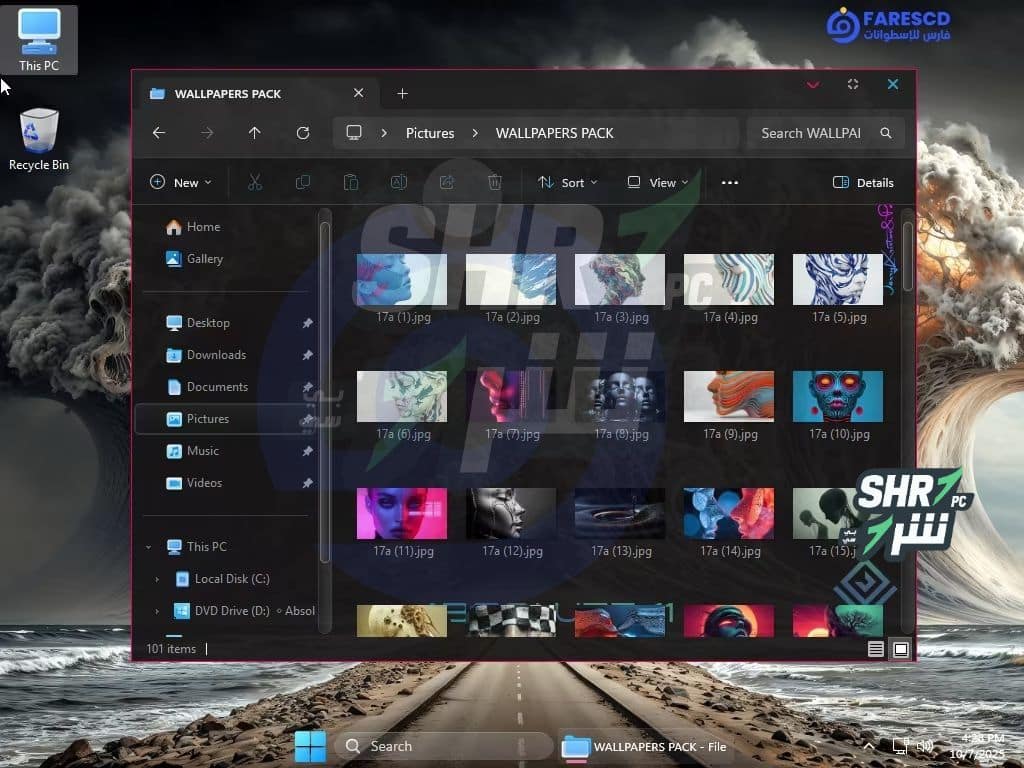Click the Rename icon in toolbar
Image resolution: width=1024 pixels, height=768 pixels.
[398, 183]
